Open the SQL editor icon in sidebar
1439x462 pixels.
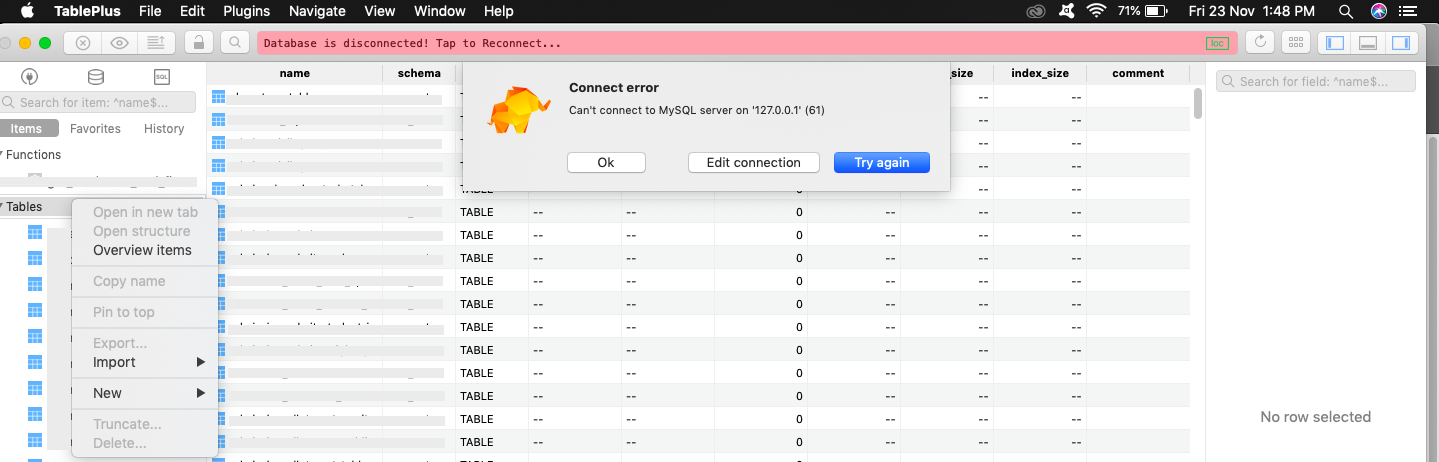(x=161, y=77)
